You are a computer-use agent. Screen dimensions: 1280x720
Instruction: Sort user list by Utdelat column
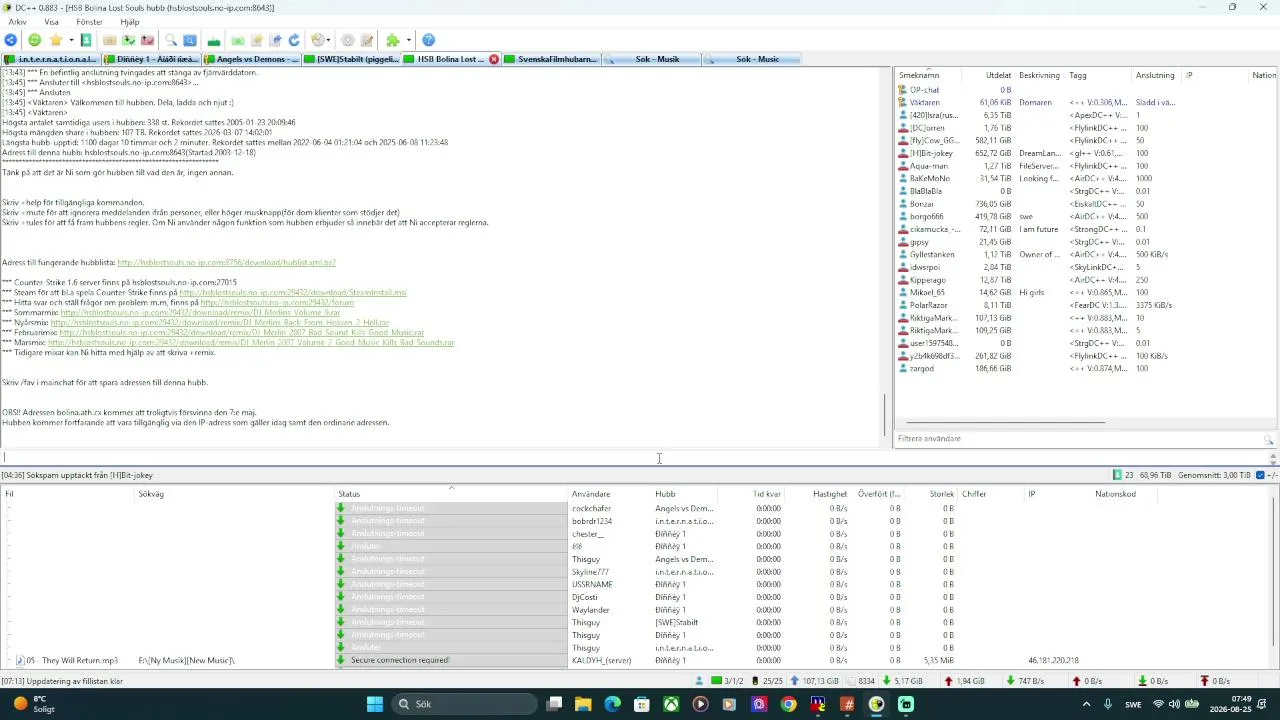[x=988, y=76]
